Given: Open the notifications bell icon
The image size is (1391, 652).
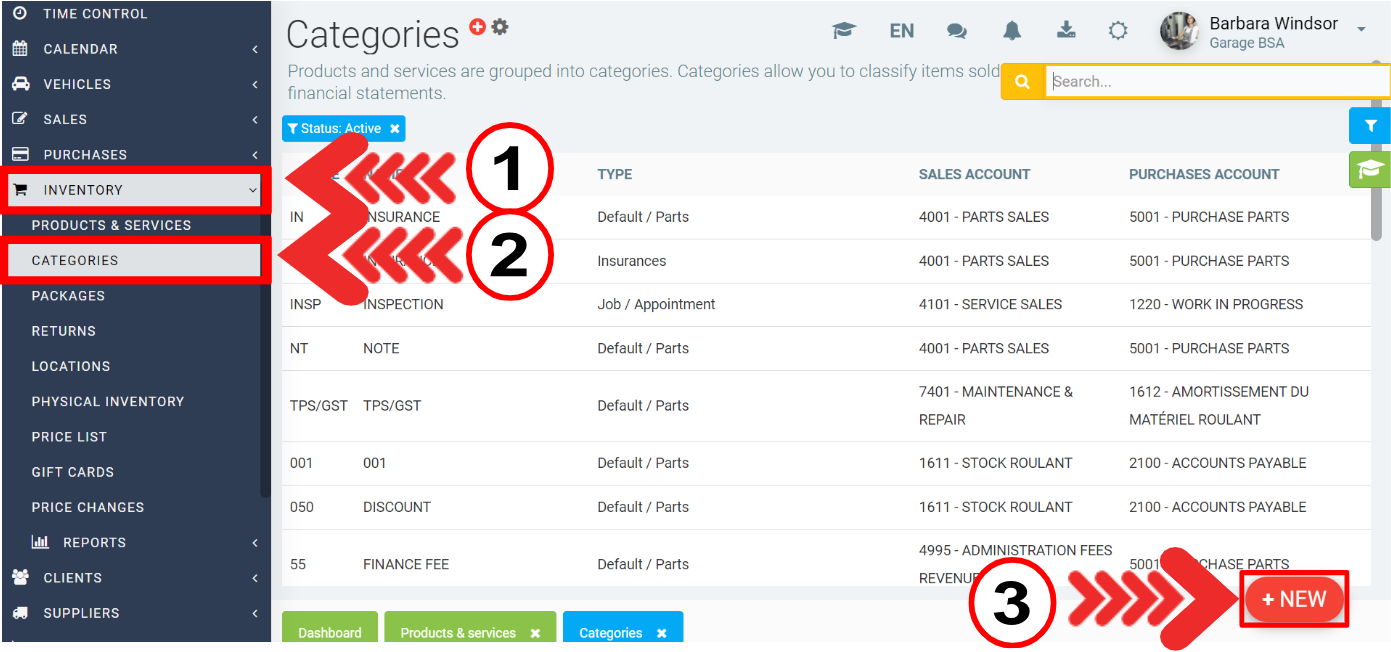Looking at the screenshot, I should click(x=1012, y=31).
